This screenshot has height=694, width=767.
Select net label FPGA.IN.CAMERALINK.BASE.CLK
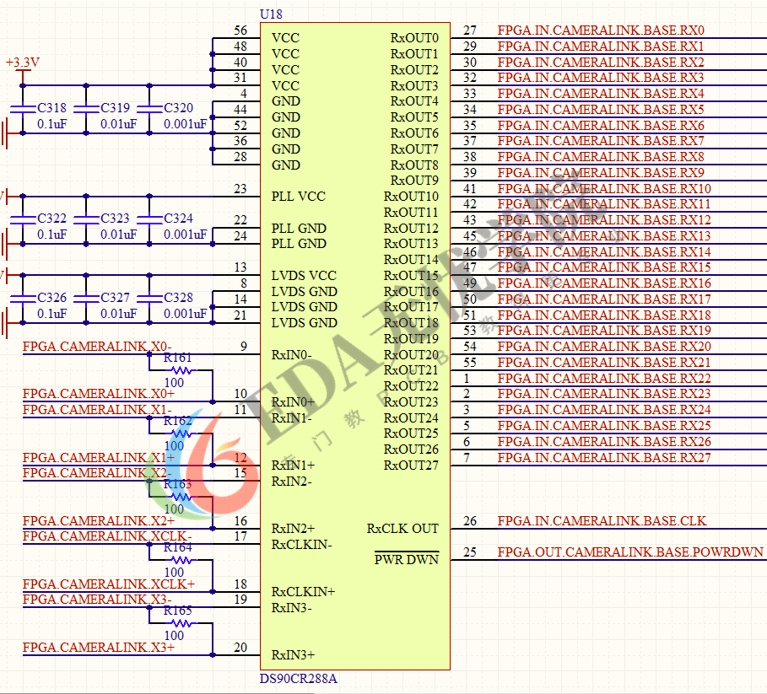click(x=602, y=520)
